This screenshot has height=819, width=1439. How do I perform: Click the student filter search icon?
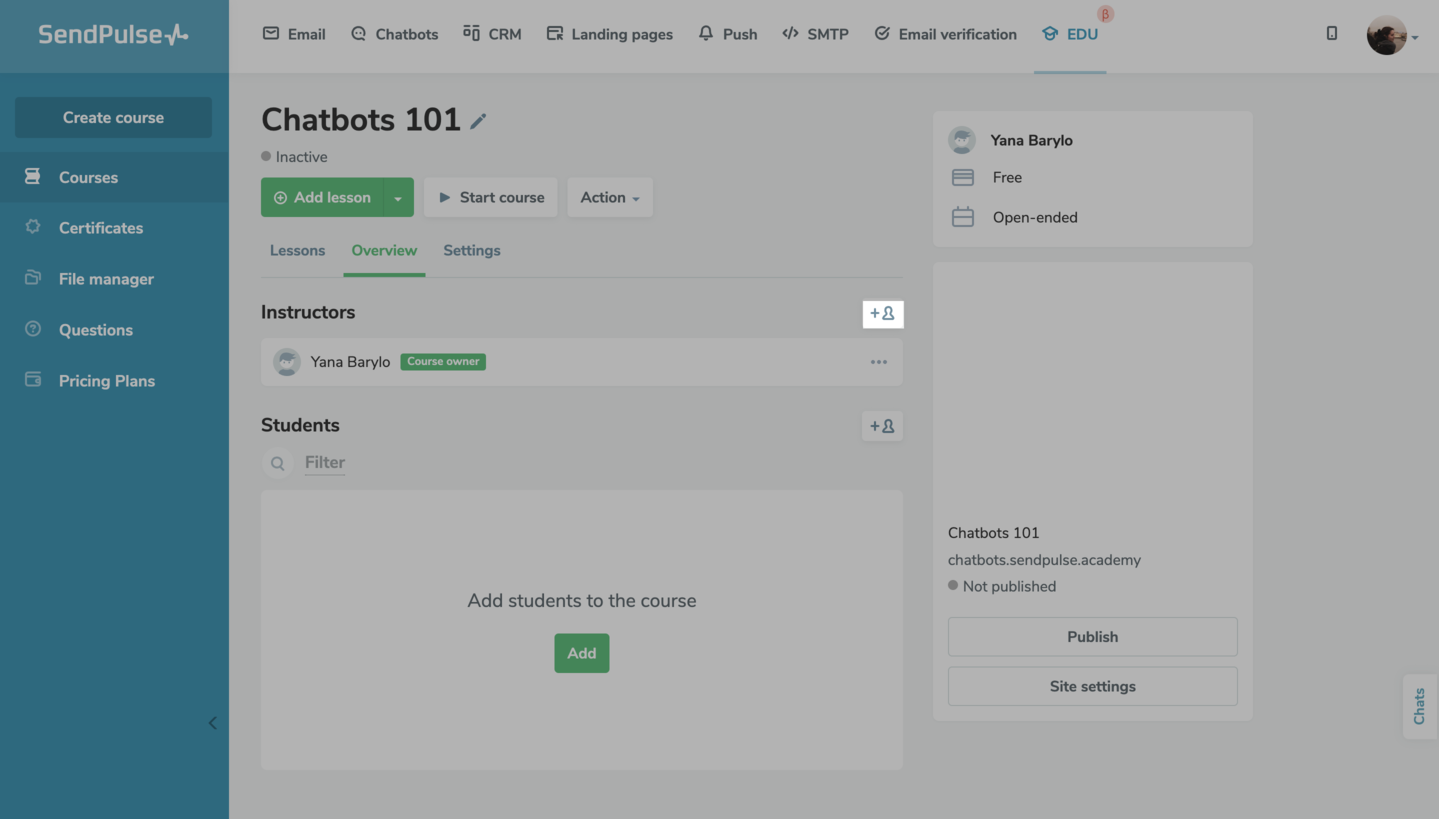pyautogui.click(x=278, y=463)
